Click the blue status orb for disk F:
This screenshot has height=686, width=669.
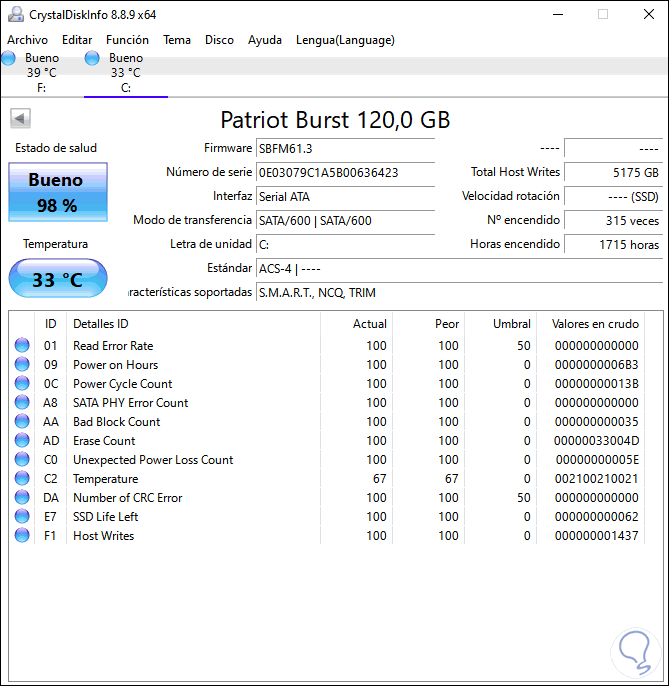point(8,58)
